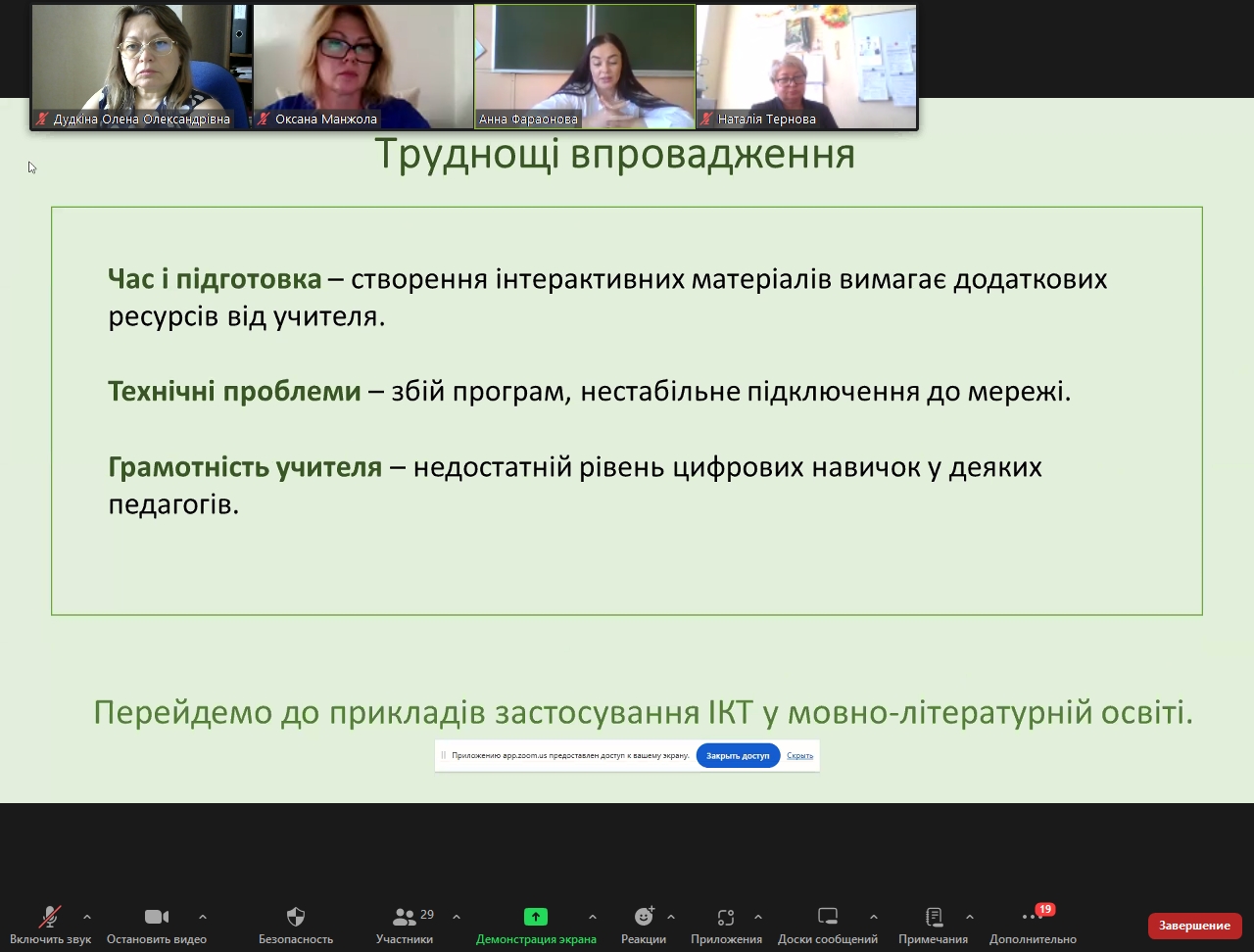The image size is (1254, 952).
Task: Click the text Приложению app.zoom.us предоставлен доступ
Action: (570, 755)
